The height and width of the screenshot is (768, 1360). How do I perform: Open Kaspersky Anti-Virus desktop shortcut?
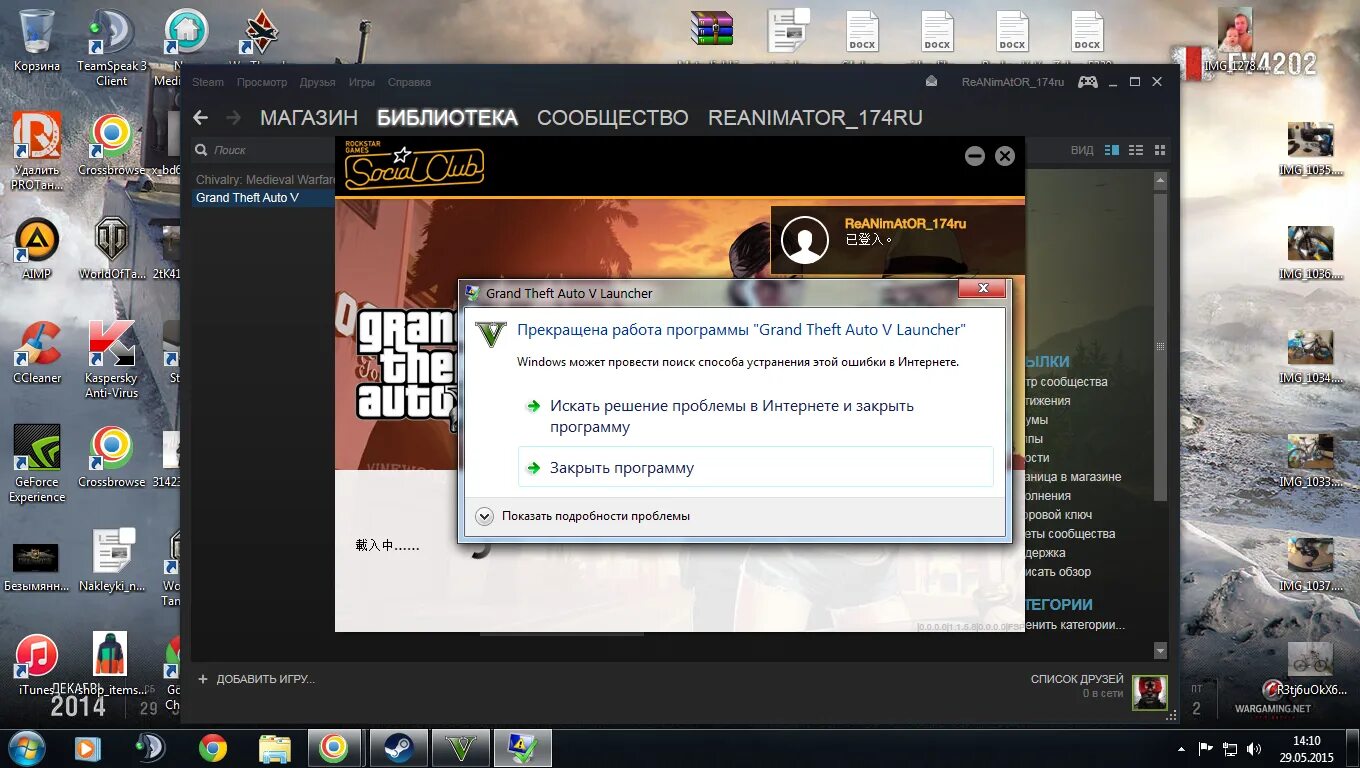point(112,360)
